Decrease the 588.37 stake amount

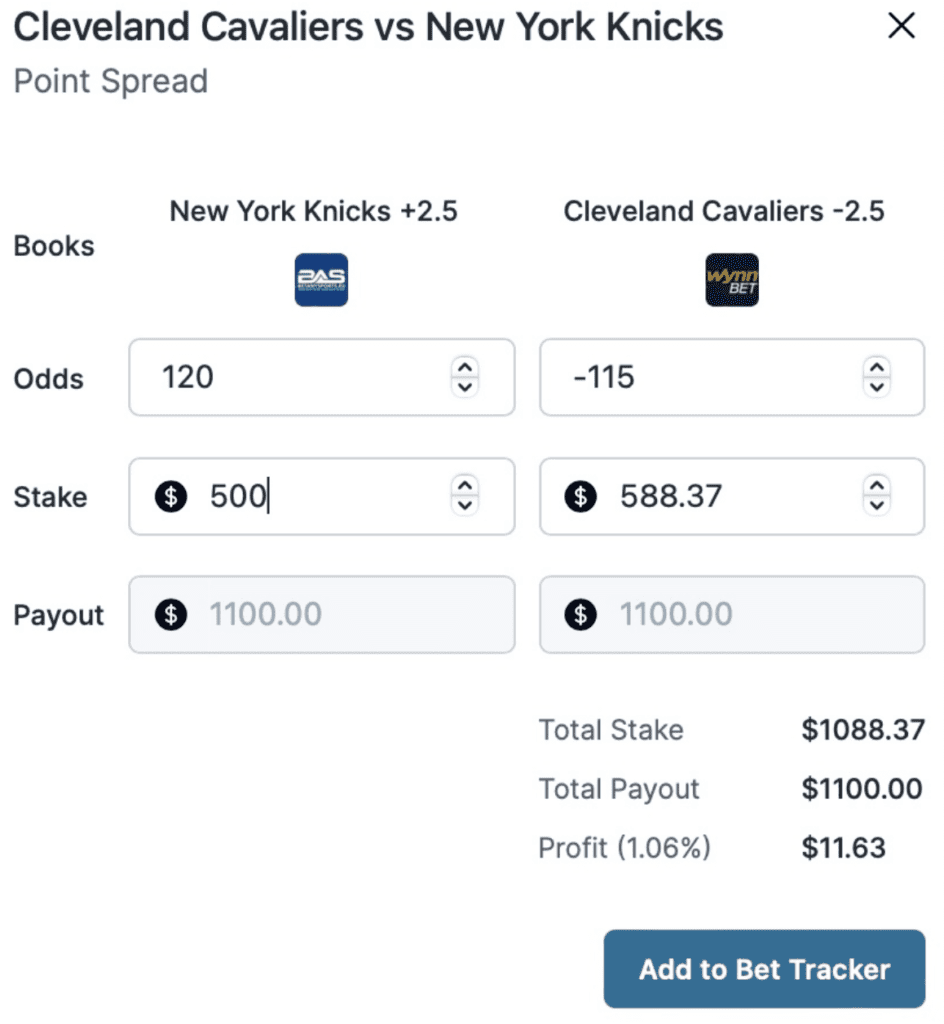pos(877,505)
